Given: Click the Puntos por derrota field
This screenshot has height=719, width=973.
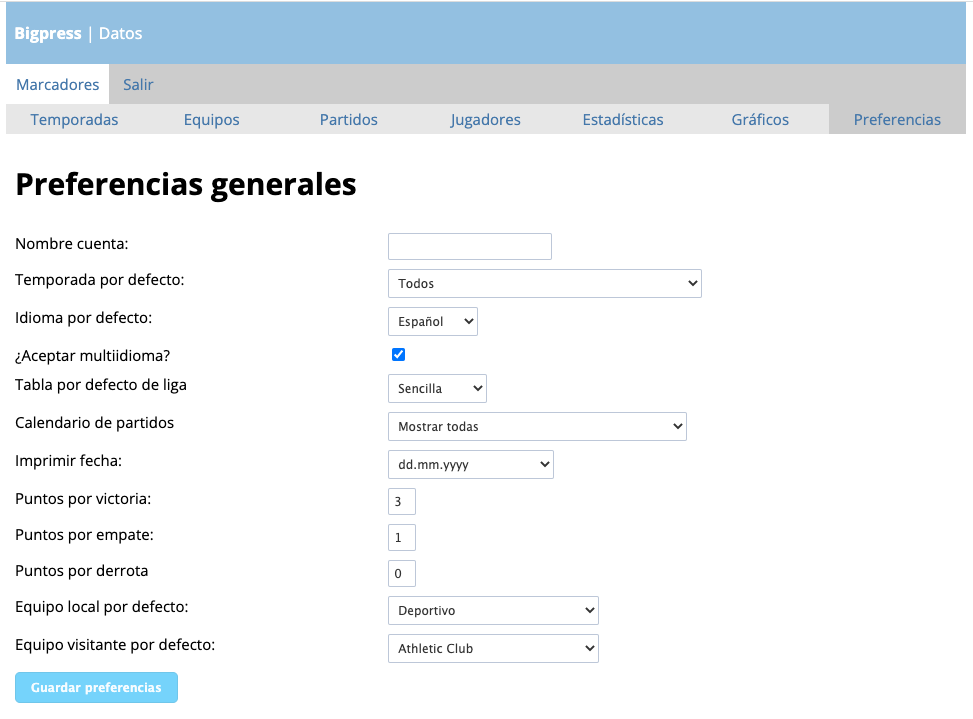Looking at the screenshot, I should 401,573.
